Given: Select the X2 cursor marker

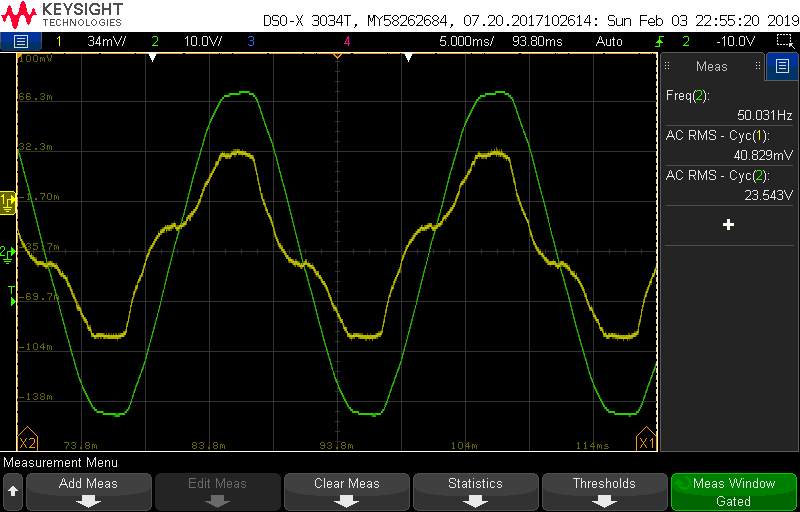Looking at the screenshot, I should point(28,440).
